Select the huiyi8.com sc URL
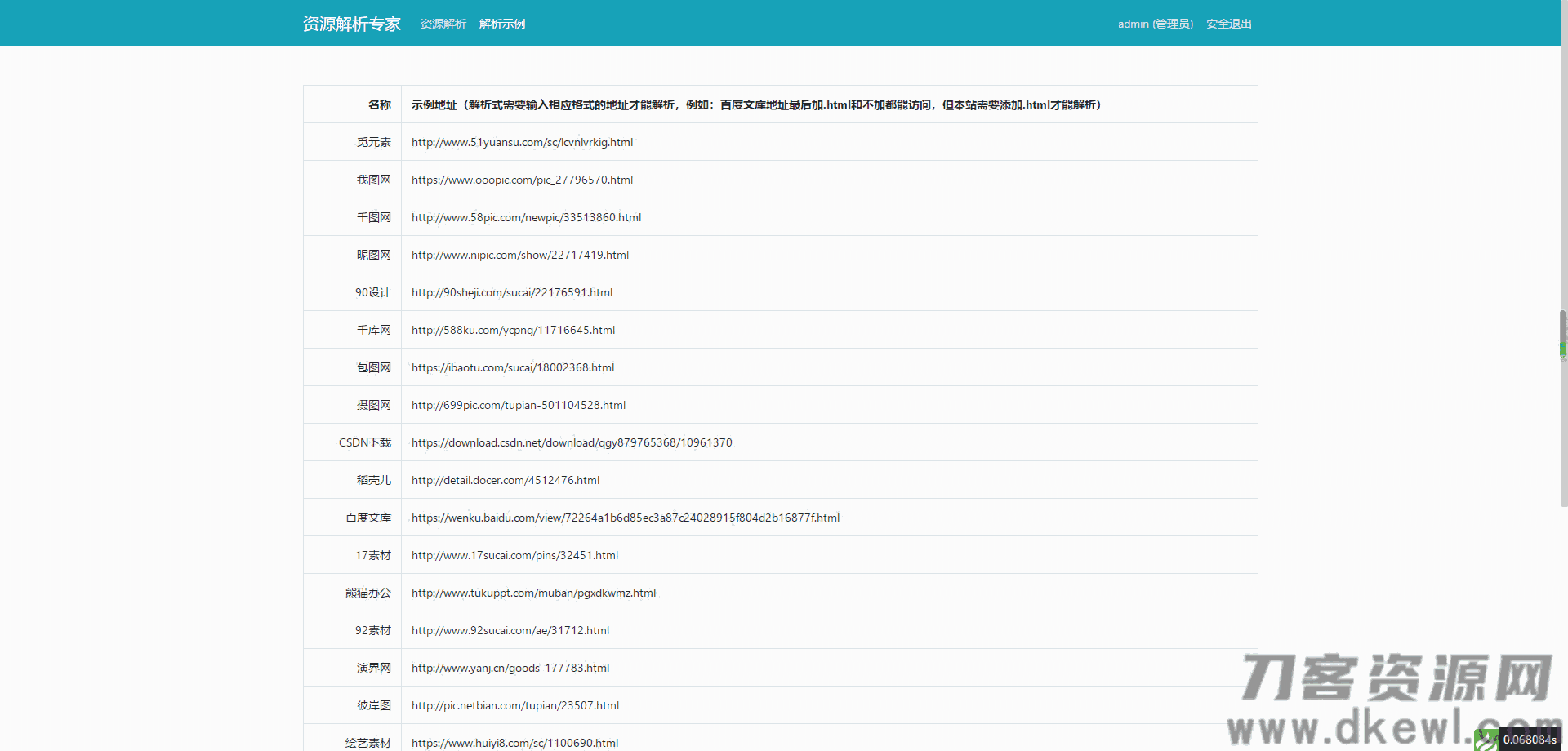Image resolution: width=1568 pixels, height=751 pixels. tap(514, 743)
